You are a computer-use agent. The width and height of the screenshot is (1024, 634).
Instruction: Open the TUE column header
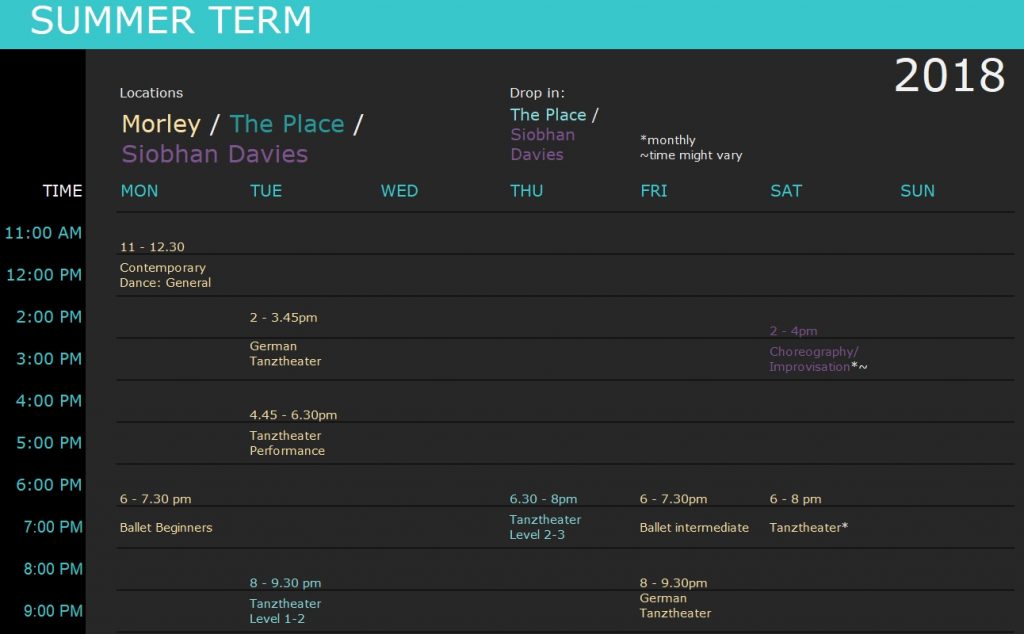tap(266, 191)
